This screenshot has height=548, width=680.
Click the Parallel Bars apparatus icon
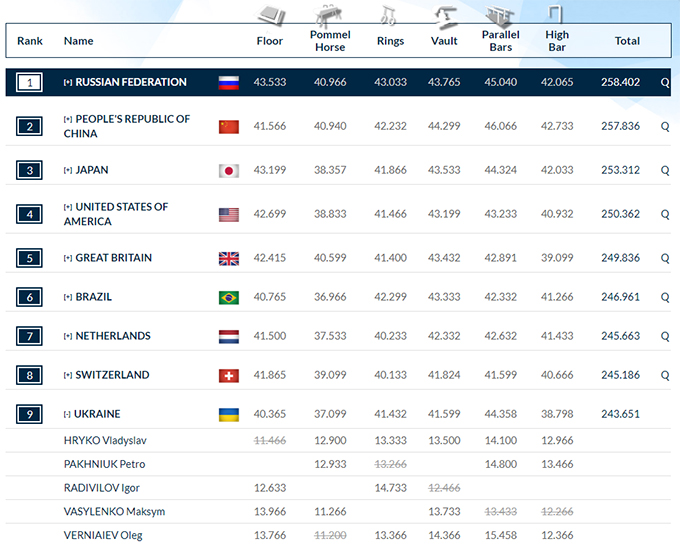coord(499,15)
